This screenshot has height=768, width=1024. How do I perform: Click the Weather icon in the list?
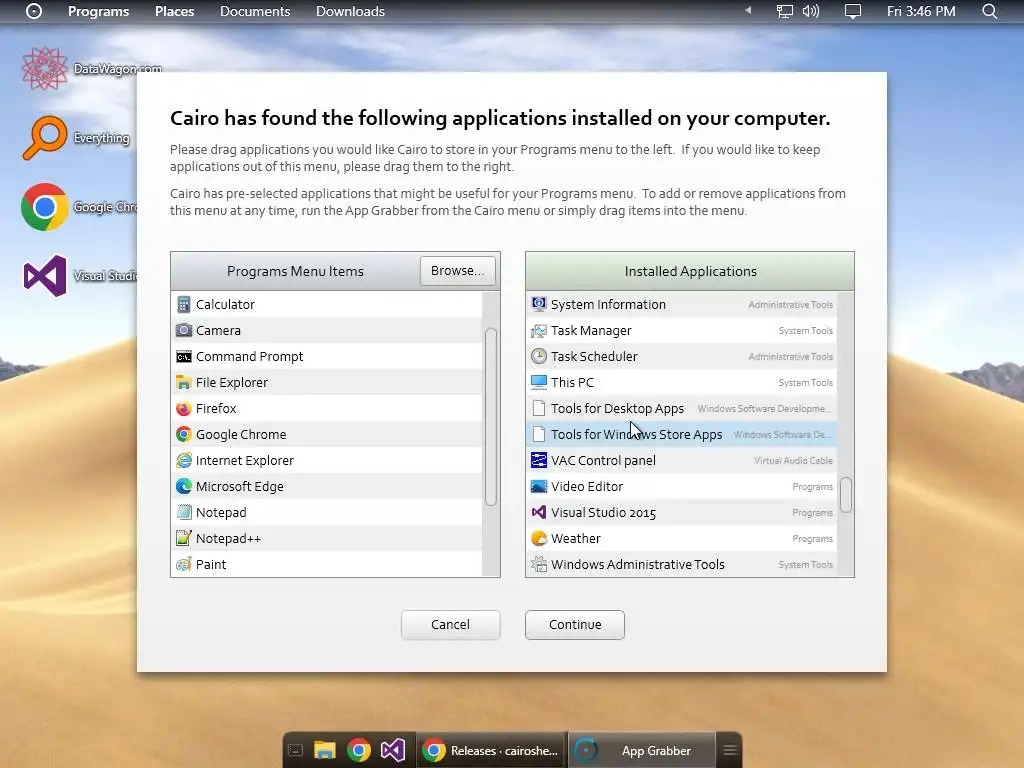pos(539,538)
